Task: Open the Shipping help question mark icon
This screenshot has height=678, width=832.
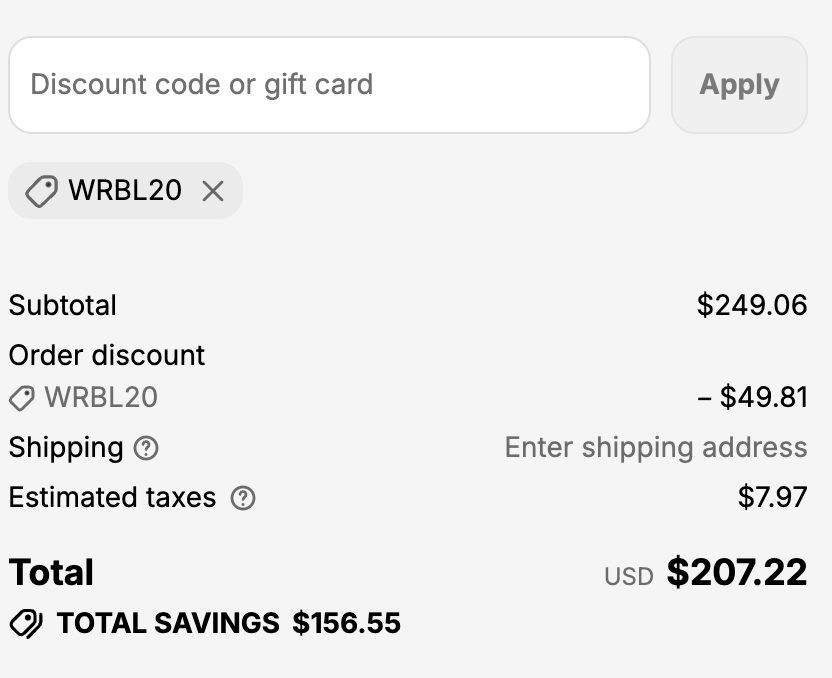Action: [x=146, y=448]
